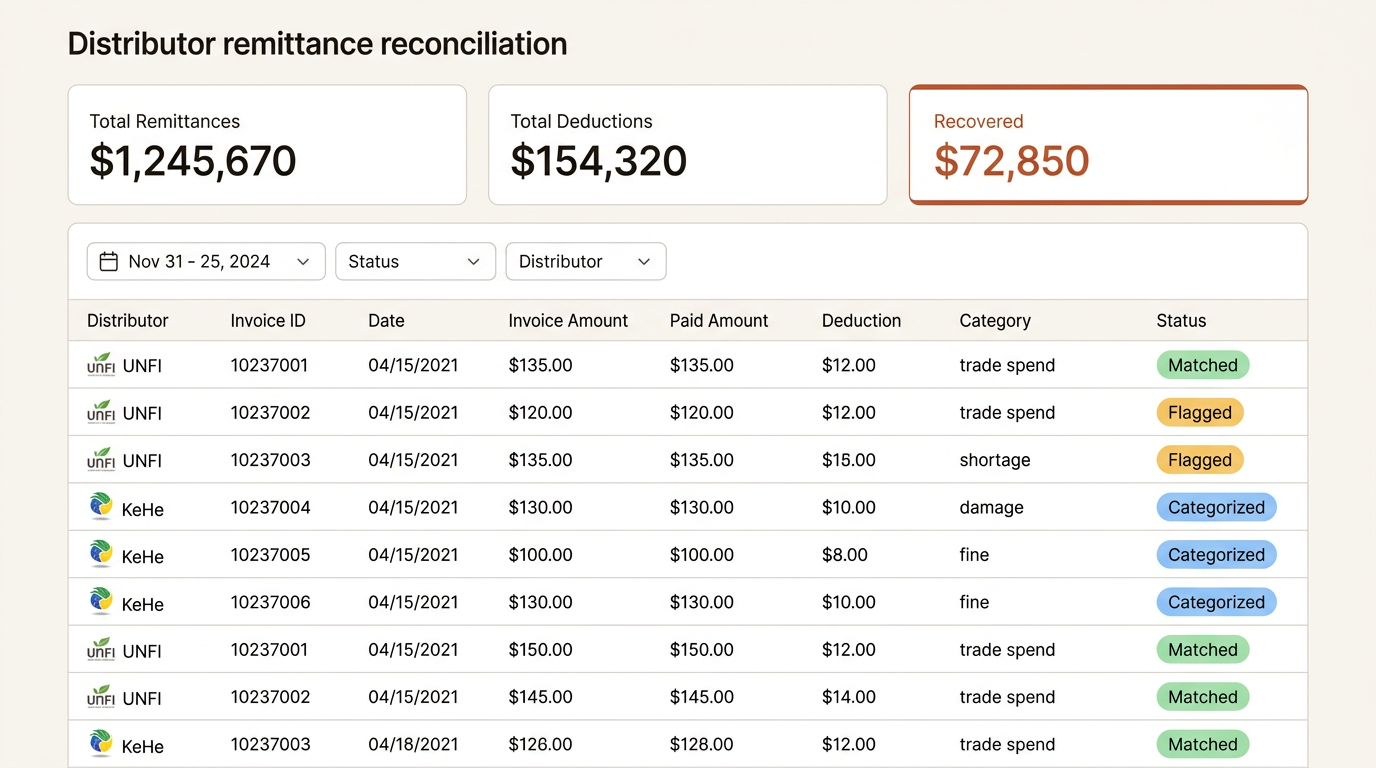This screenshot has width=1376, height=768.
Task: Click the KeHe logo in the 04/18/2021 row
Action: tap(101, 744)
